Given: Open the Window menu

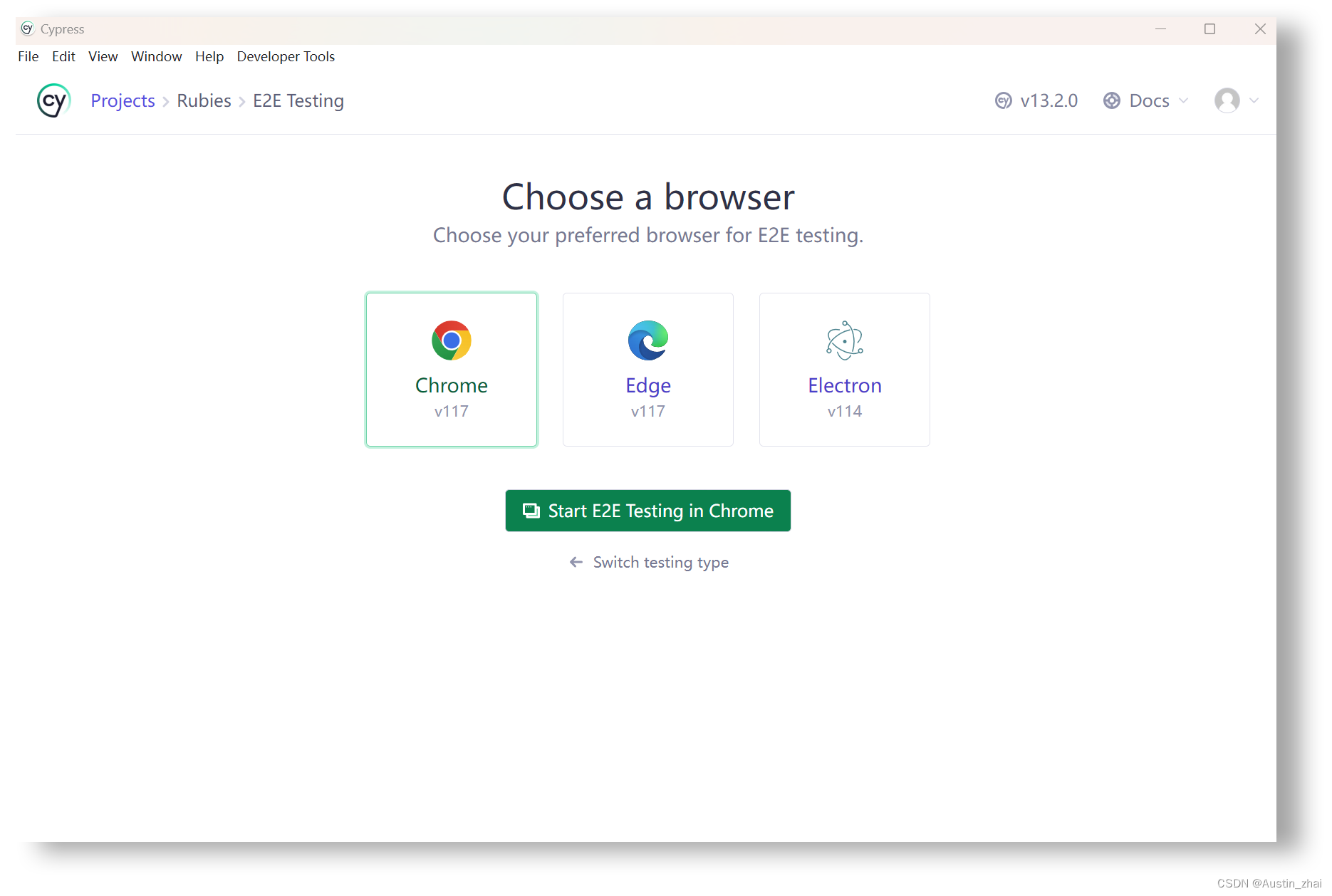Looking at the screenshot, I should tap(157, 57).
